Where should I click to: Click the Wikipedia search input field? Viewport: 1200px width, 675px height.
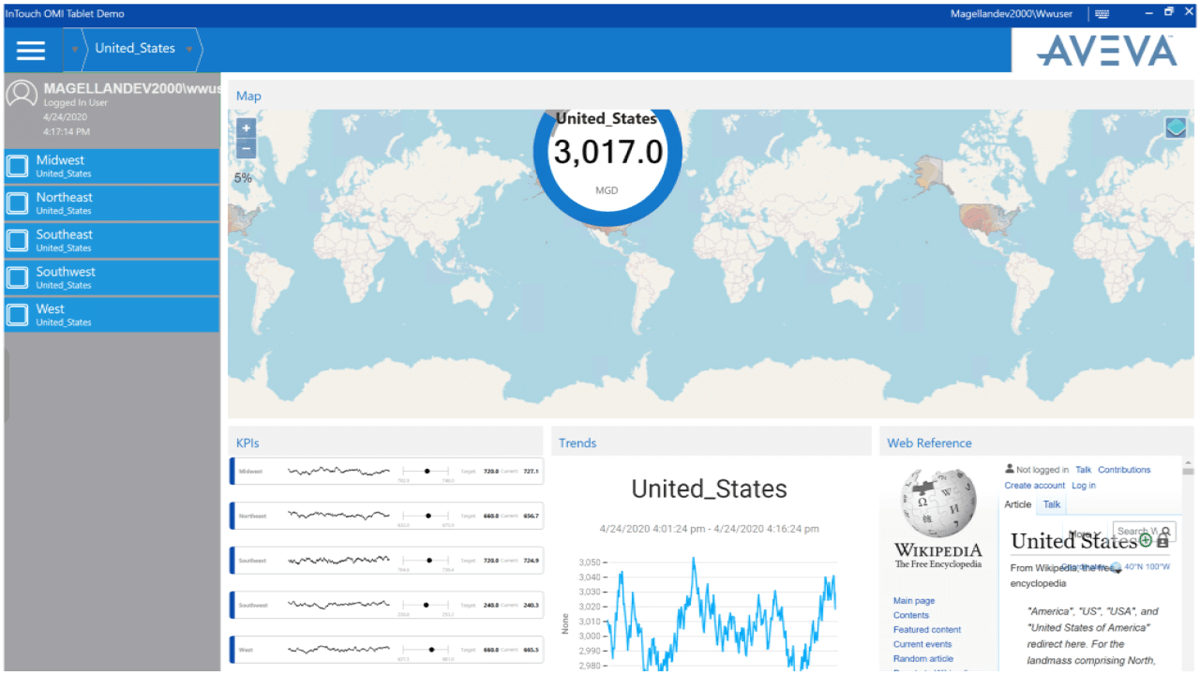[x=1138, y=531]
